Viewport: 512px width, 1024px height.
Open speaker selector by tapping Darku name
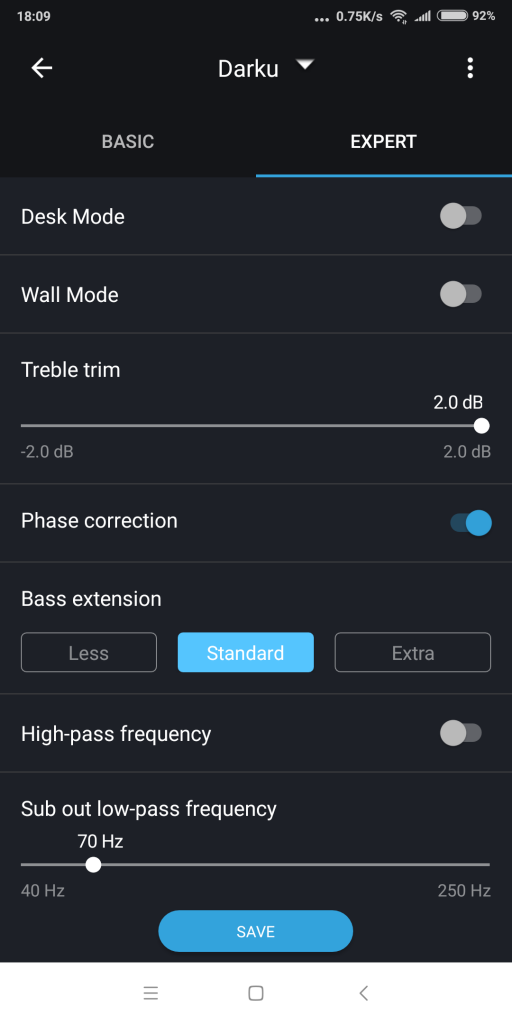pos(248,69)
